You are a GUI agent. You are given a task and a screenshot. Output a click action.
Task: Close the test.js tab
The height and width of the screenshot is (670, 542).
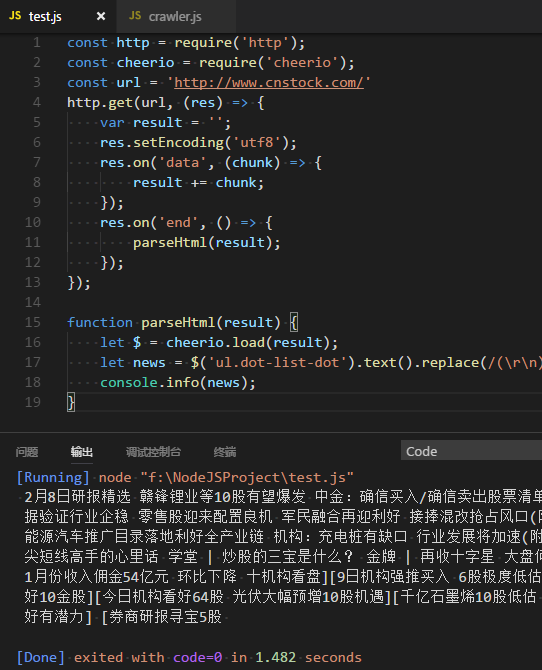tap(101, 16)
